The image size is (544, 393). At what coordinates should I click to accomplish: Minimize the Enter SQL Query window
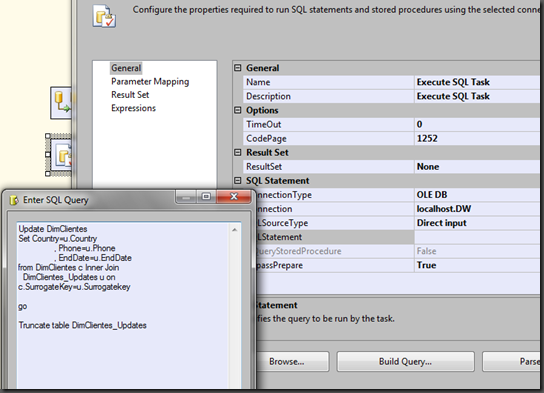(x=186, y=197)
